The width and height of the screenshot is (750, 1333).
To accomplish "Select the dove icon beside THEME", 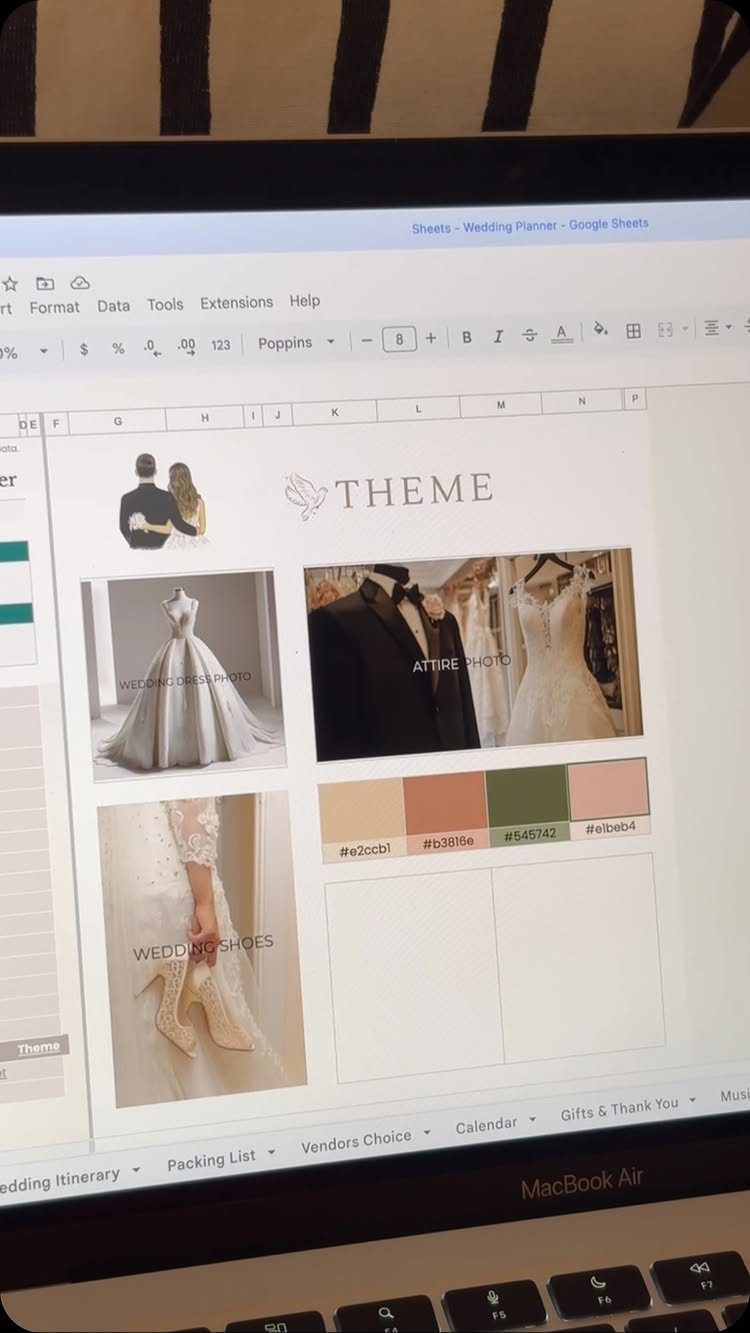I will click(305, 495).
